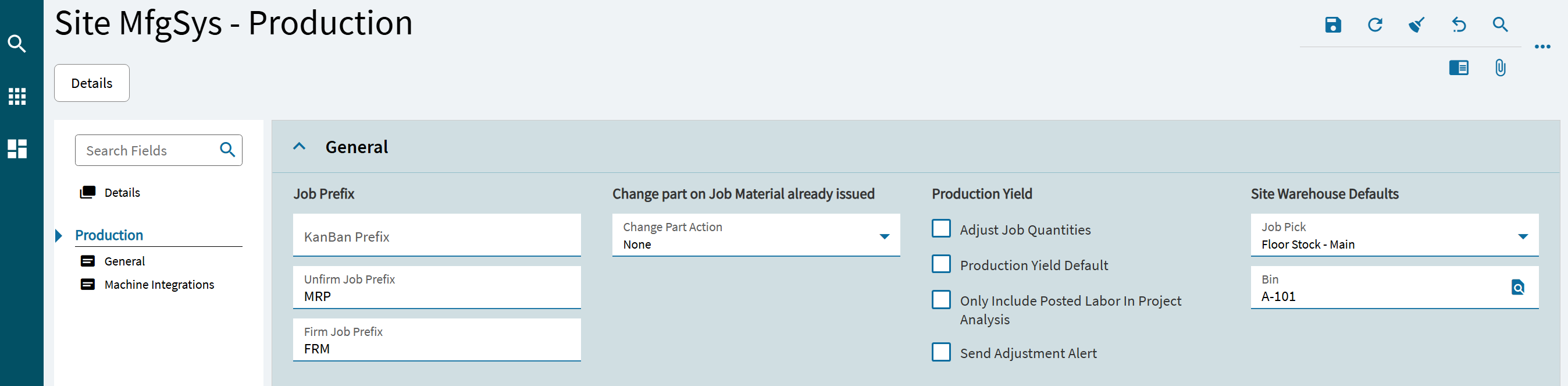Click the Production Yield group label
Viewport: 1568px width, 386px height.
click(982, 194)
